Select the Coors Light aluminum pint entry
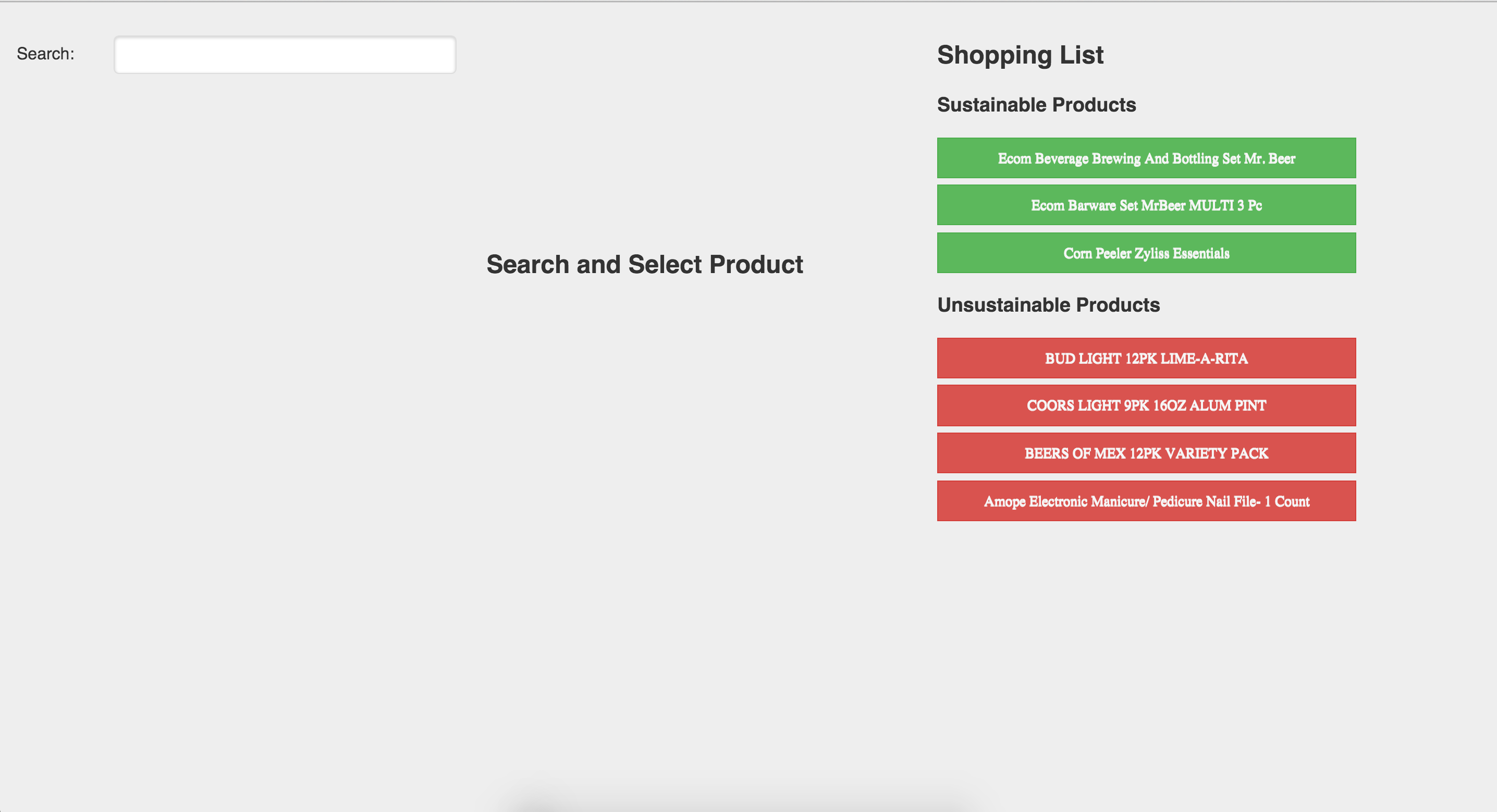 (x=1146, y=405)
